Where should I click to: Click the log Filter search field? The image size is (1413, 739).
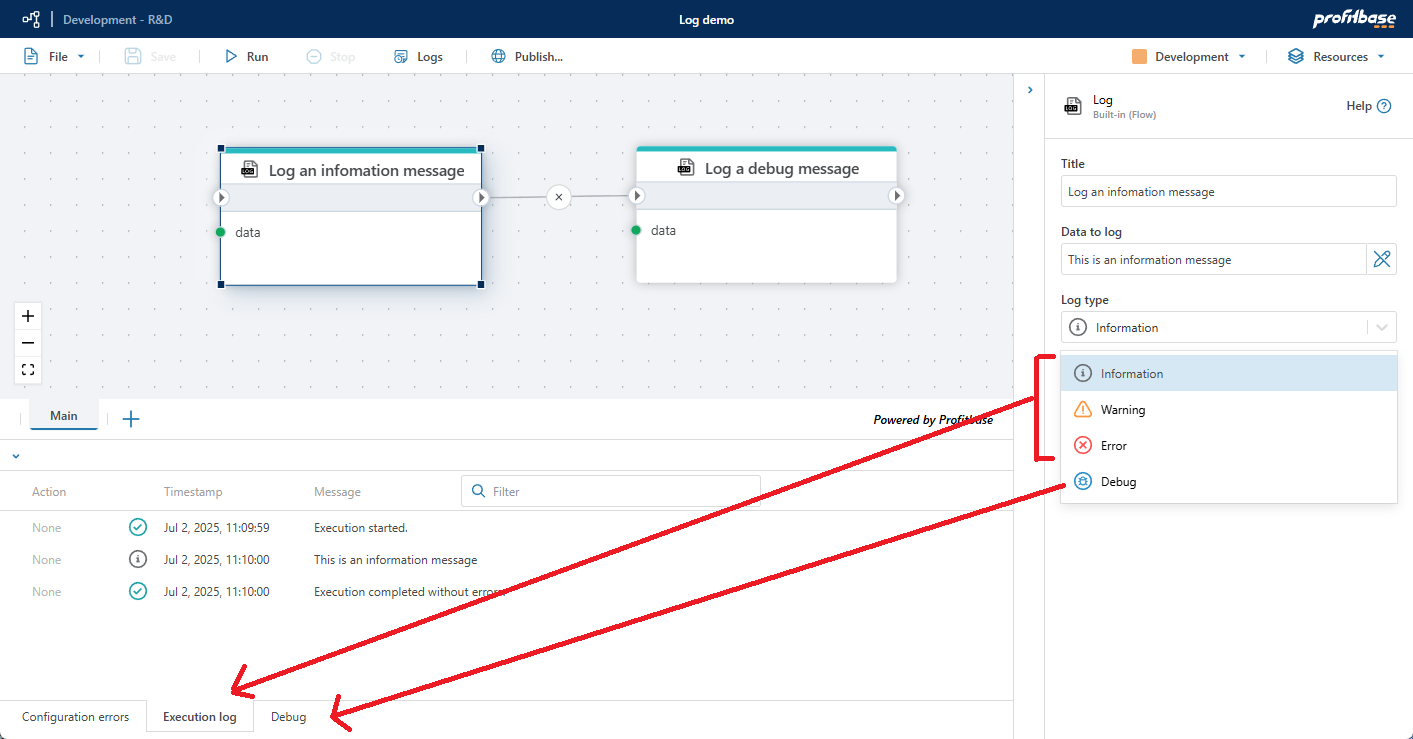pos(620,492)
